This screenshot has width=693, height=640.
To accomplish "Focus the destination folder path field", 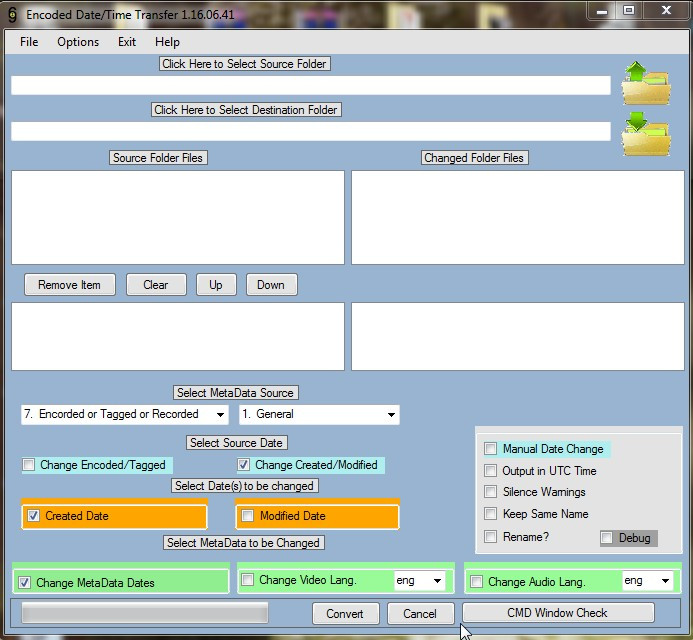I will 311,132.
